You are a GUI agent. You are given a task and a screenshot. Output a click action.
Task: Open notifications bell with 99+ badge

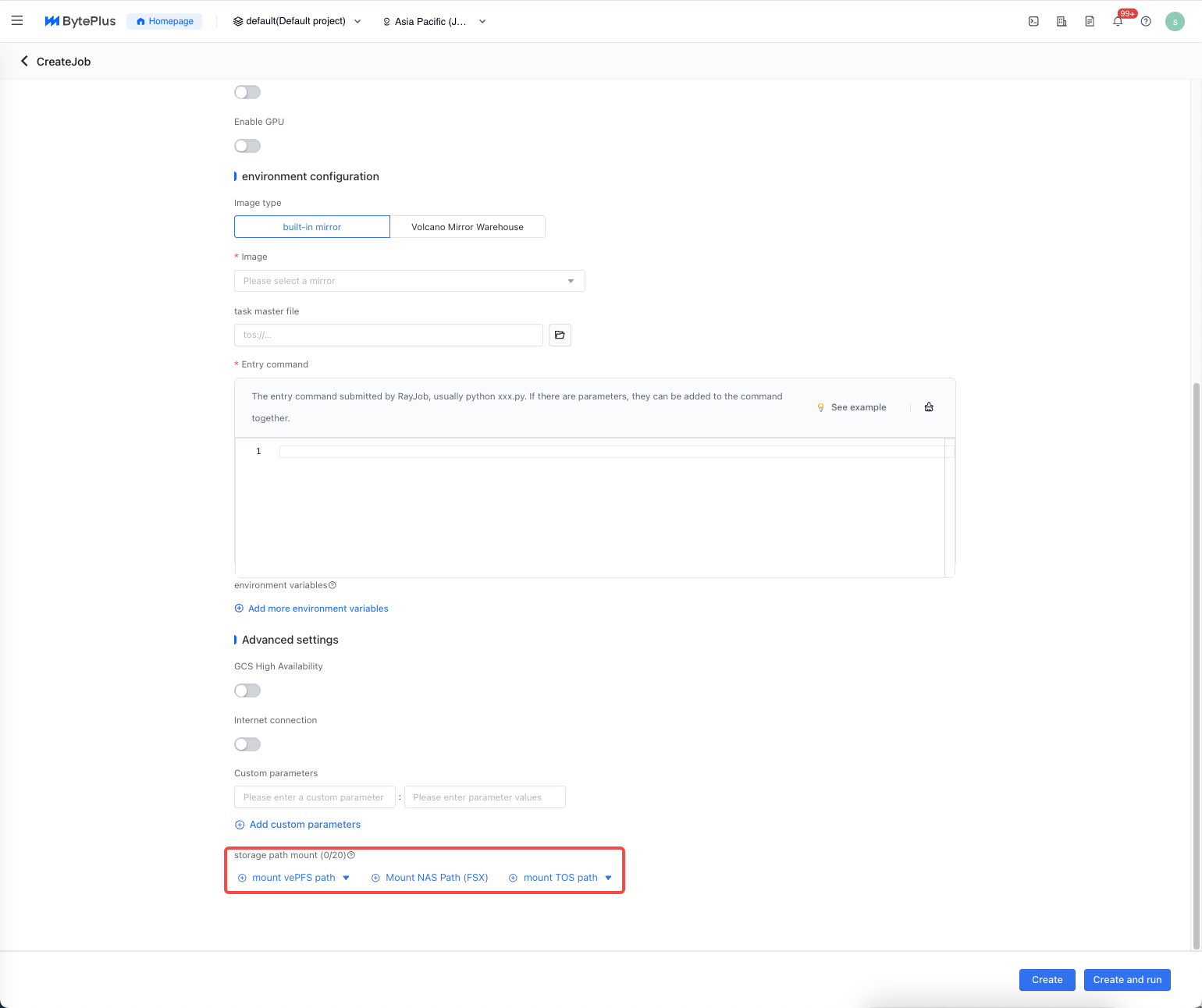click(1118, 22)
